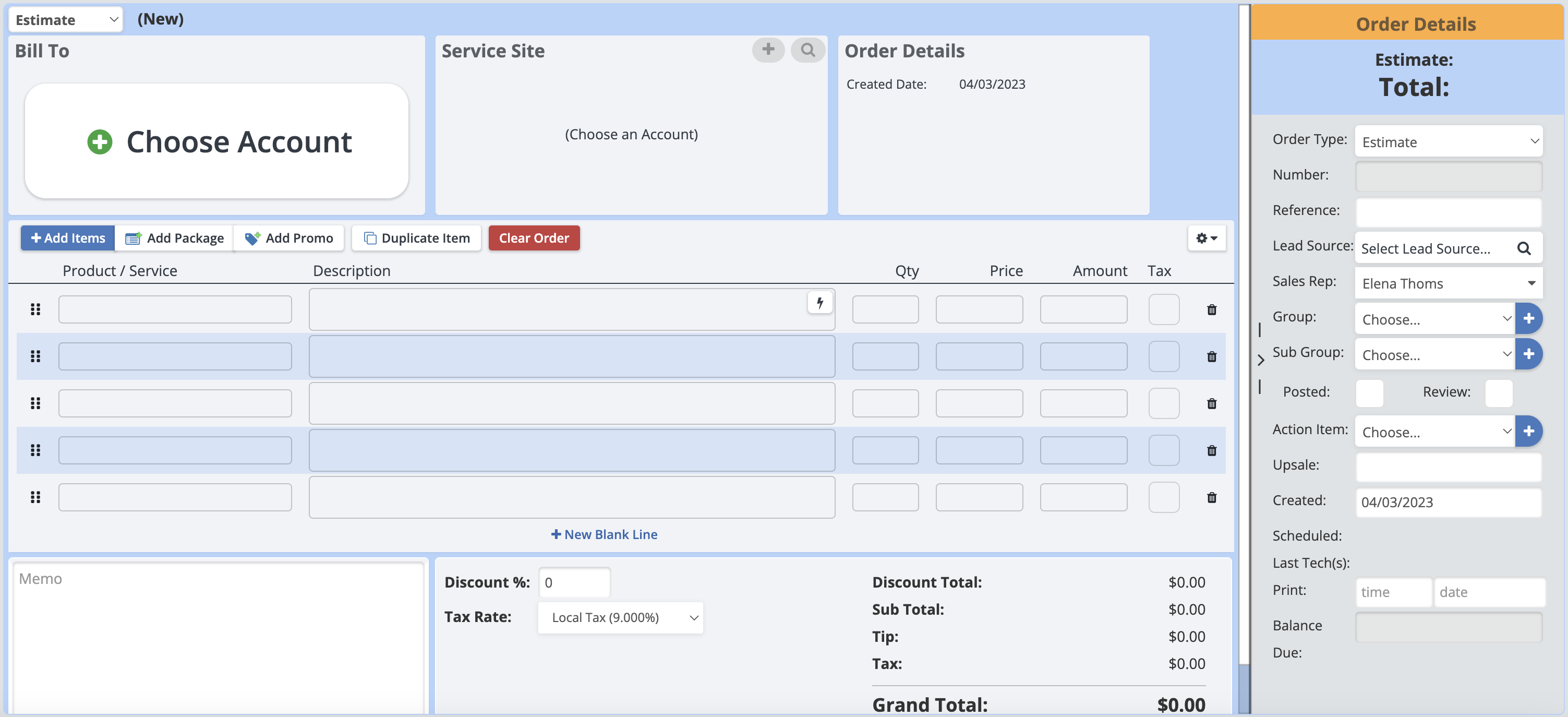The width and height of the screenshot is (1568, 717).
Task: Toggle the Review checkbox
Action: coord(1498,392)
